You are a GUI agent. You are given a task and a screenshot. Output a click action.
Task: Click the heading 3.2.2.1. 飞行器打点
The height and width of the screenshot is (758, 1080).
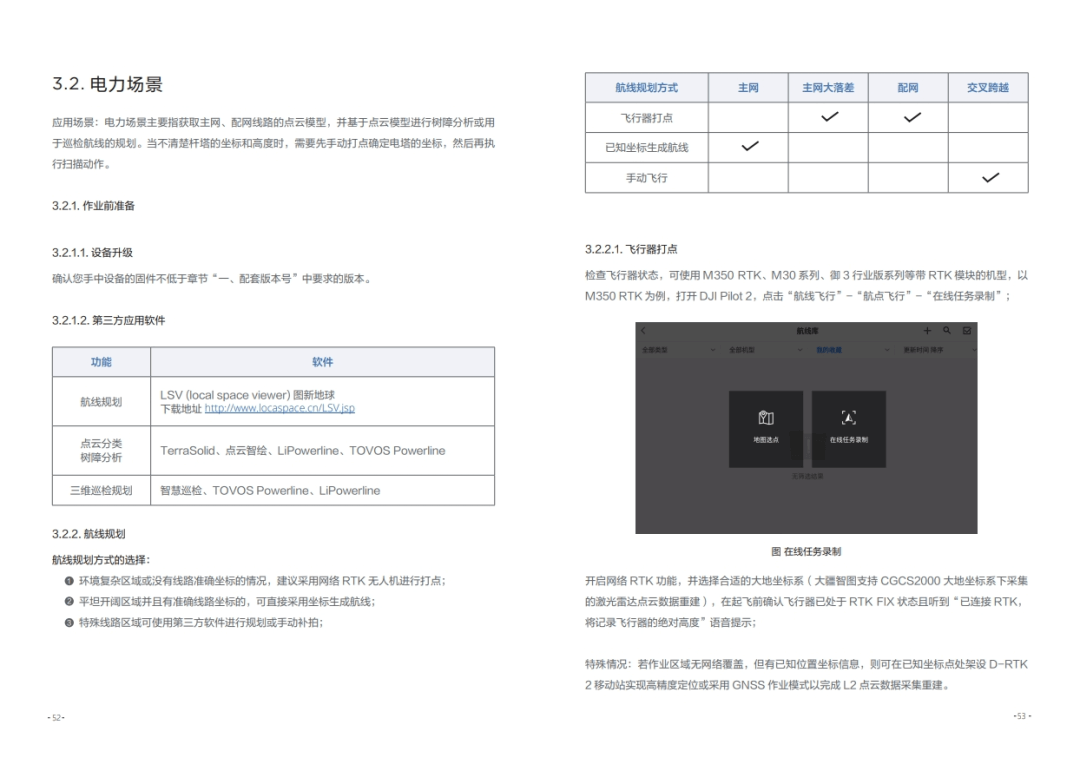pyautogui.click(x=631, y=249)
